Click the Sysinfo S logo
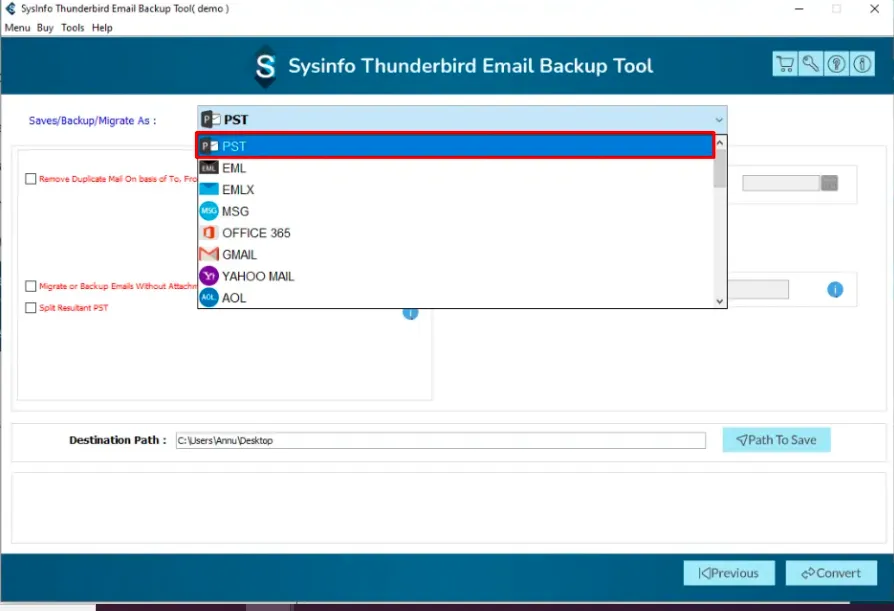The width and height of the screenshot is (894, 611). coord(265,67)
